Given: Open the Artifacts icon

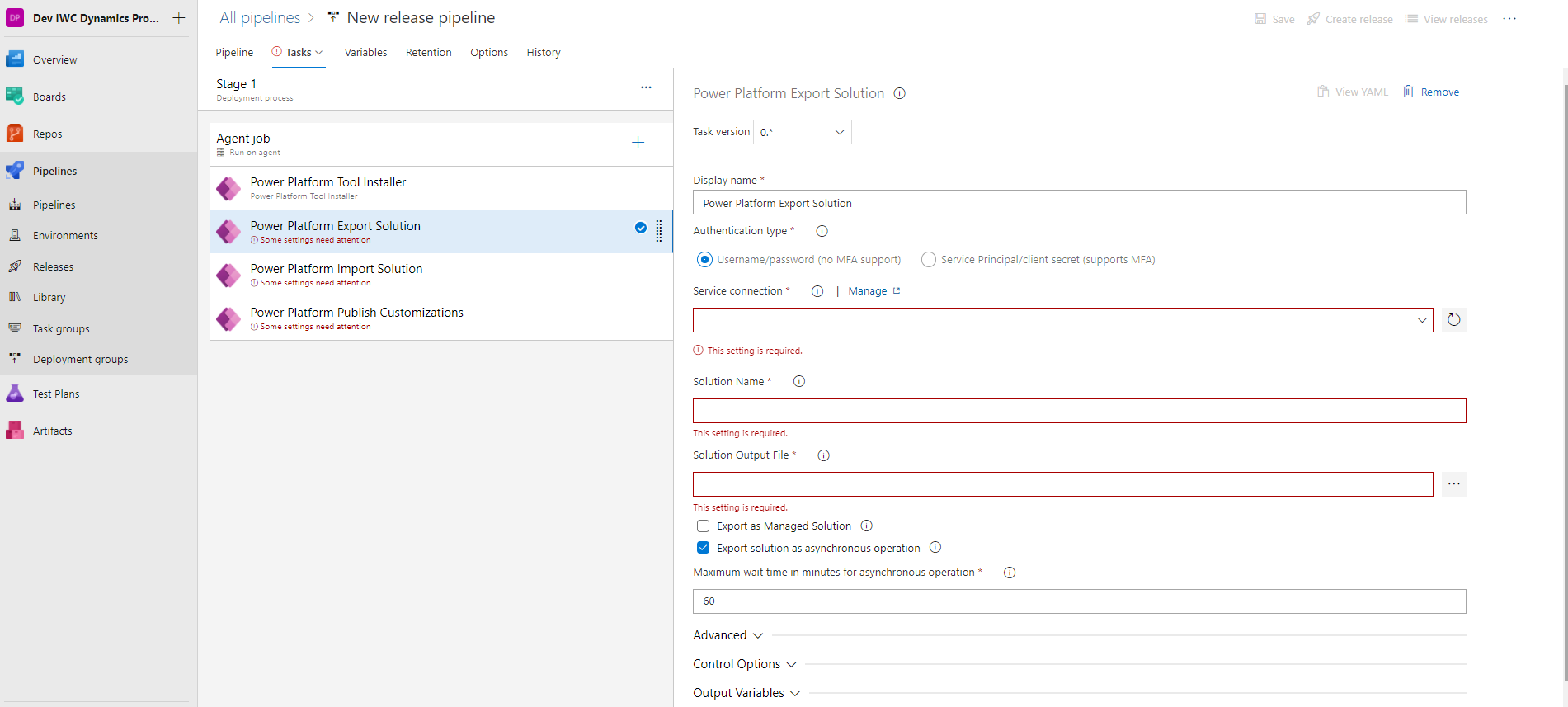Looking at the screenshot, I should pyautogui.click(x=15, y=431).
